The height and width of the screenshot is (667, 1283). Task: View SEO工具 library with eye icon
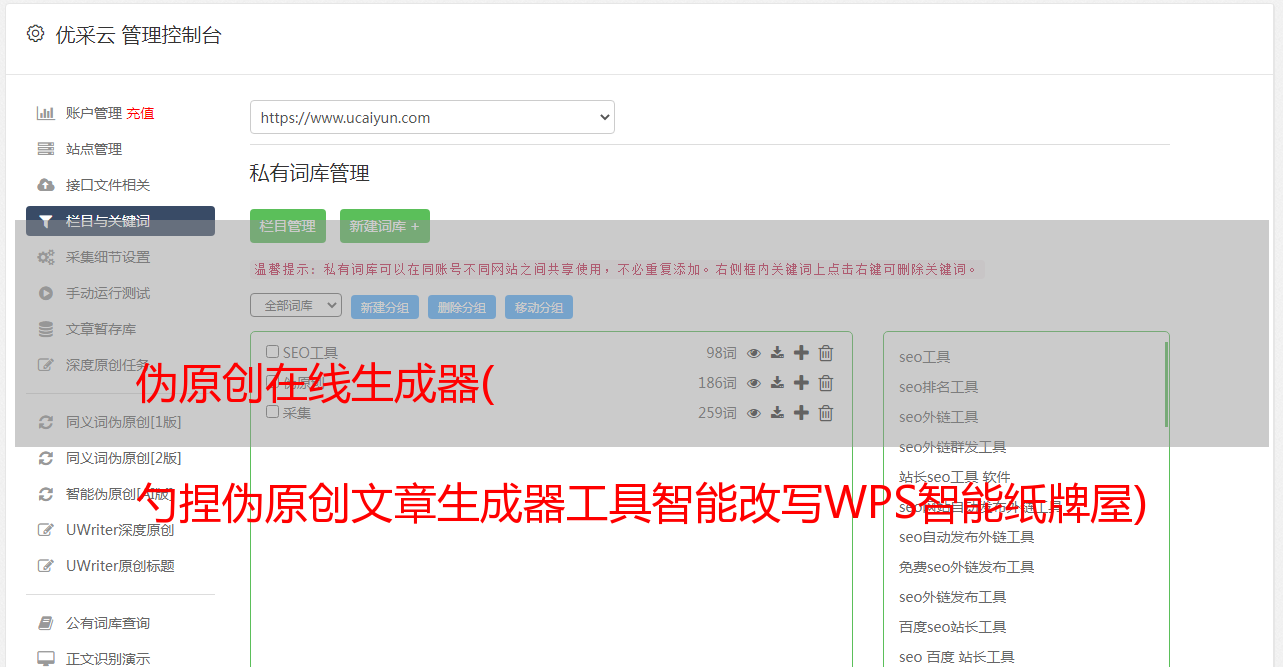754,353
